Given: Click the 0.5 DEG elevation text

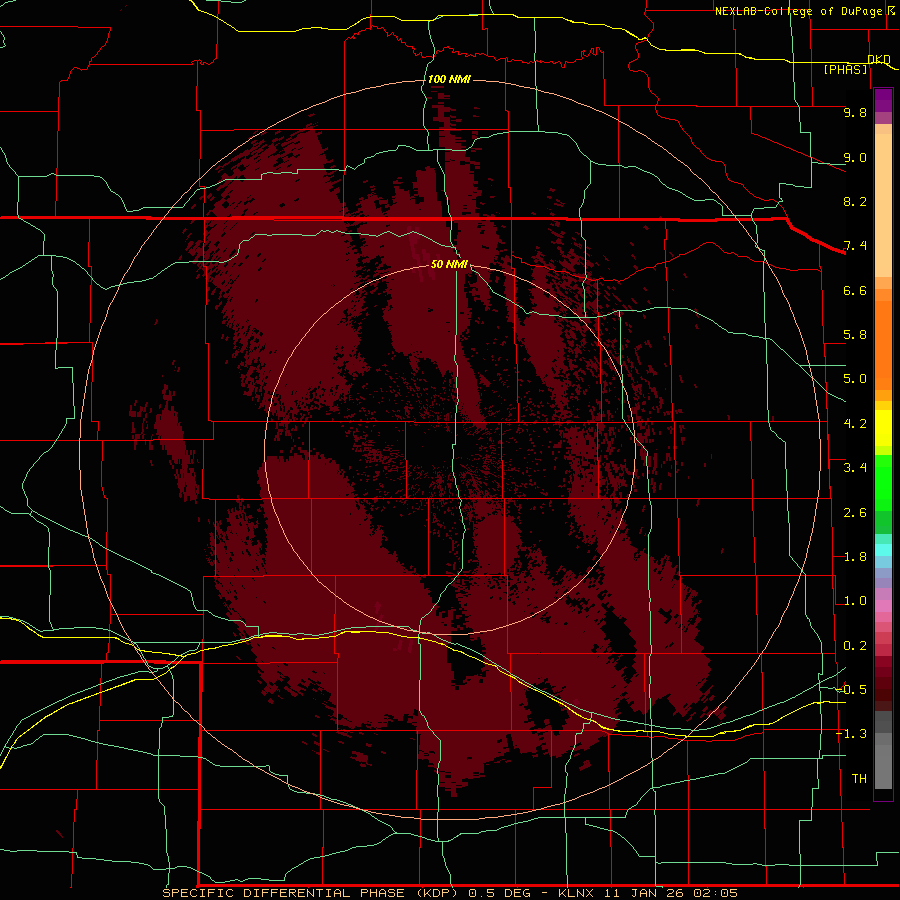Looking at the screenshot, I should click(499, 893).
